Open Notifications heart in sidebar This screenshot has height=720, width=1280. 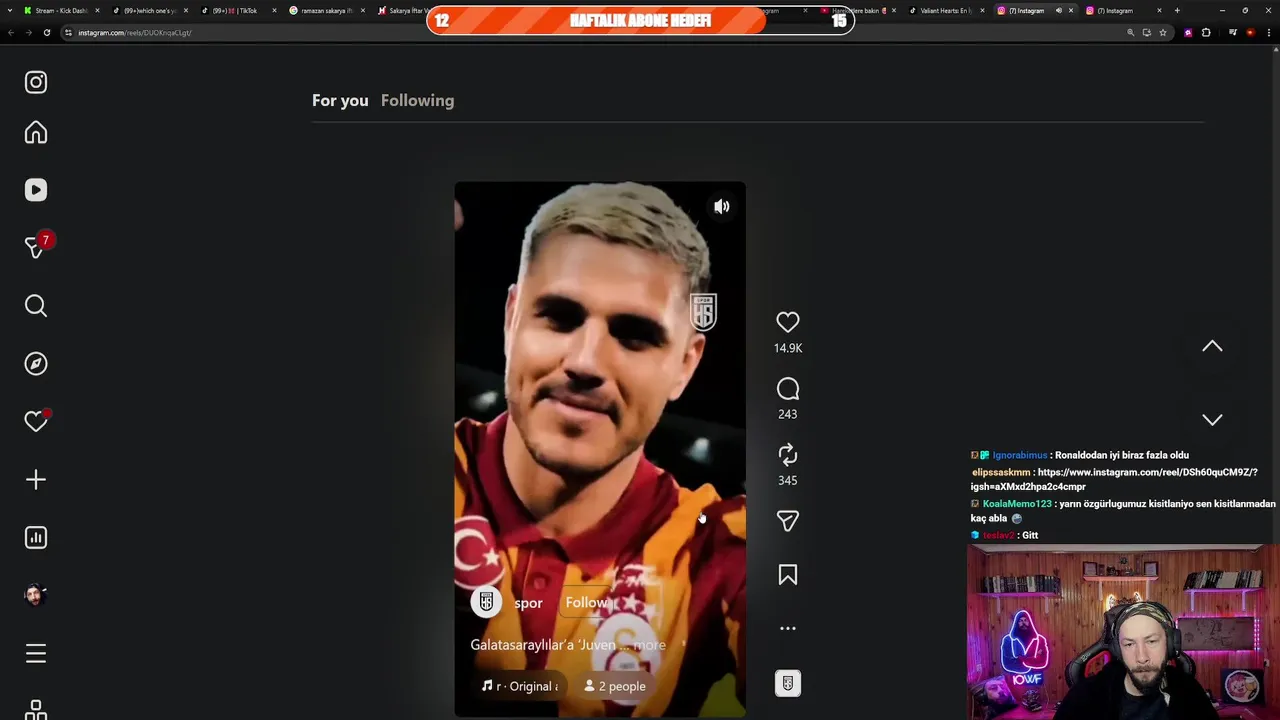36,422
